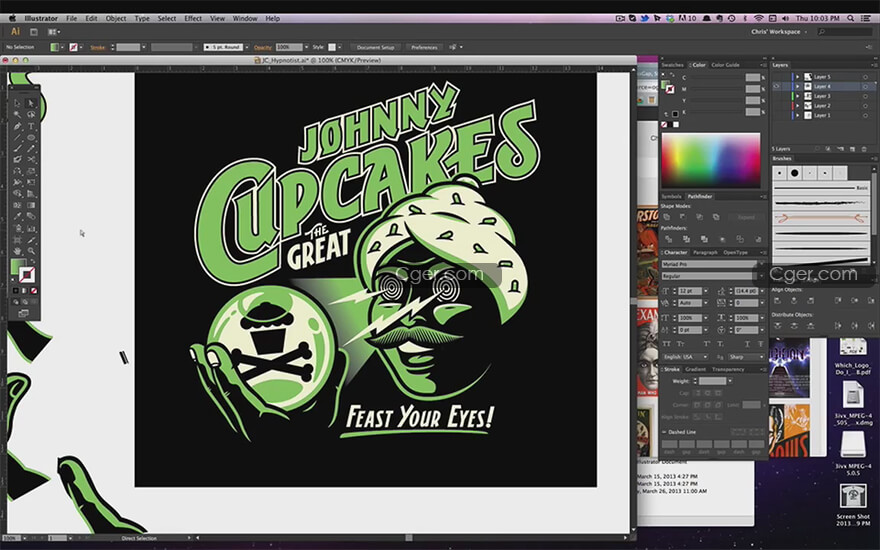
Task: Select the Magic Wand tool
Action: pos(17,114)
